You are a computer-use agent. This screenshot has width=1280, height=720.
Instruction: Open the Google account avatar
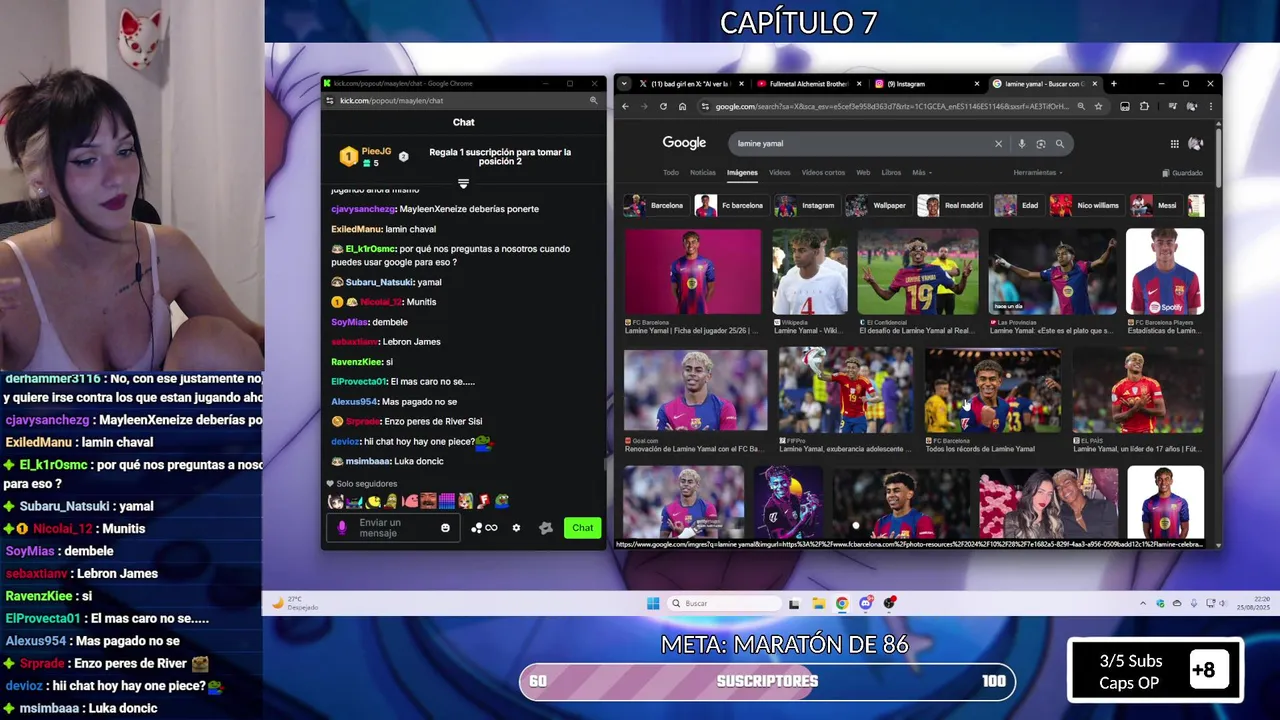pos(1195,143)
